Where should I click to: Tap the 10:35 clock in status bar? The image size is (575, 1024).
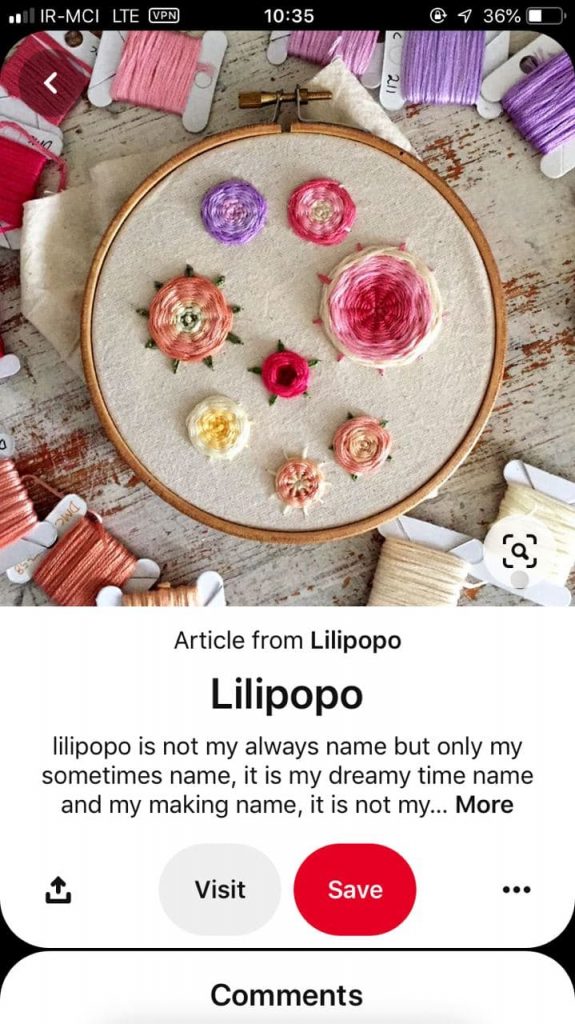pos(289,16)
